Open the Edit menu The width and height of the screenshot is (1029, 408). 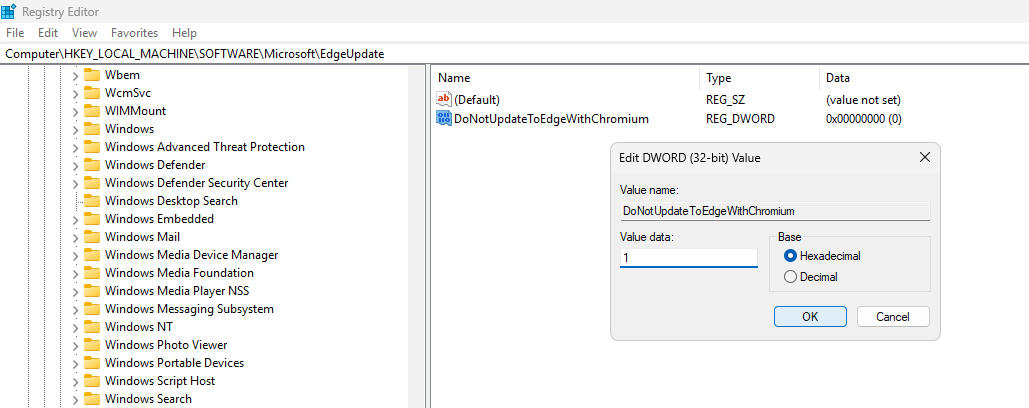coord(48,33)
